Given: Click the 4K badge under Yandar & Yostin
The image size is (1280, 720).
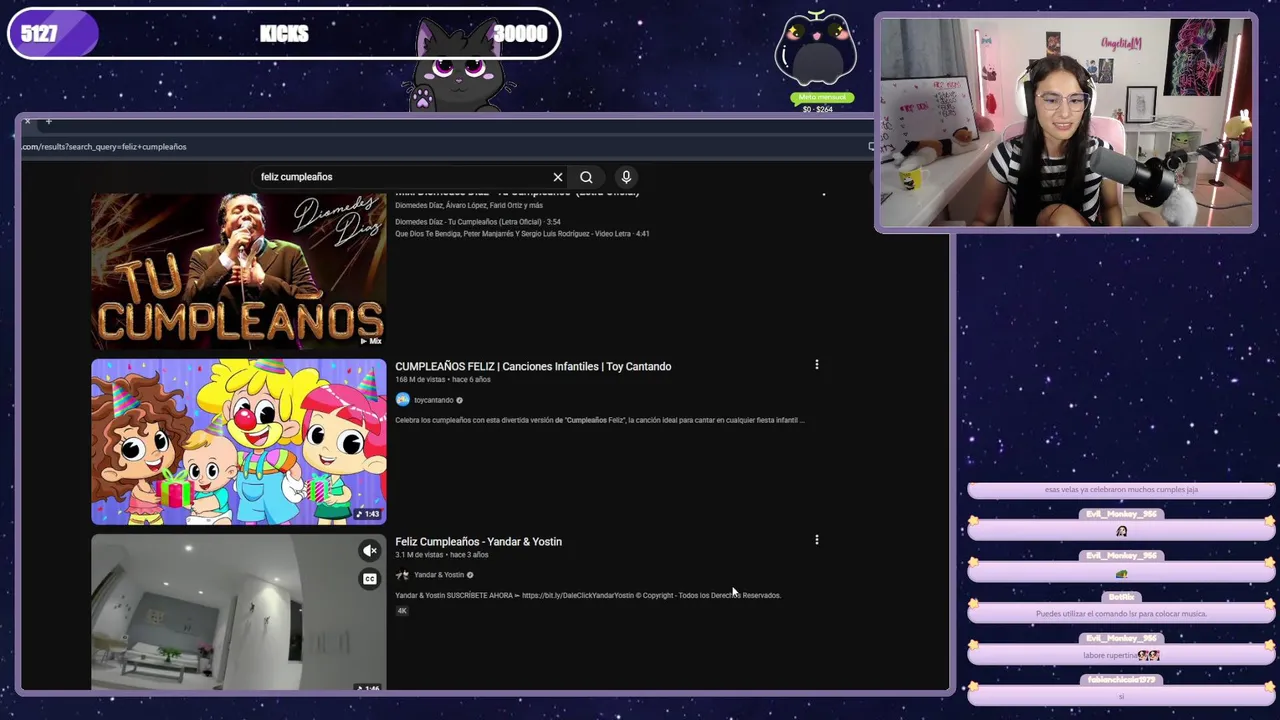Looking at the screenshot, I should point(402,610).
